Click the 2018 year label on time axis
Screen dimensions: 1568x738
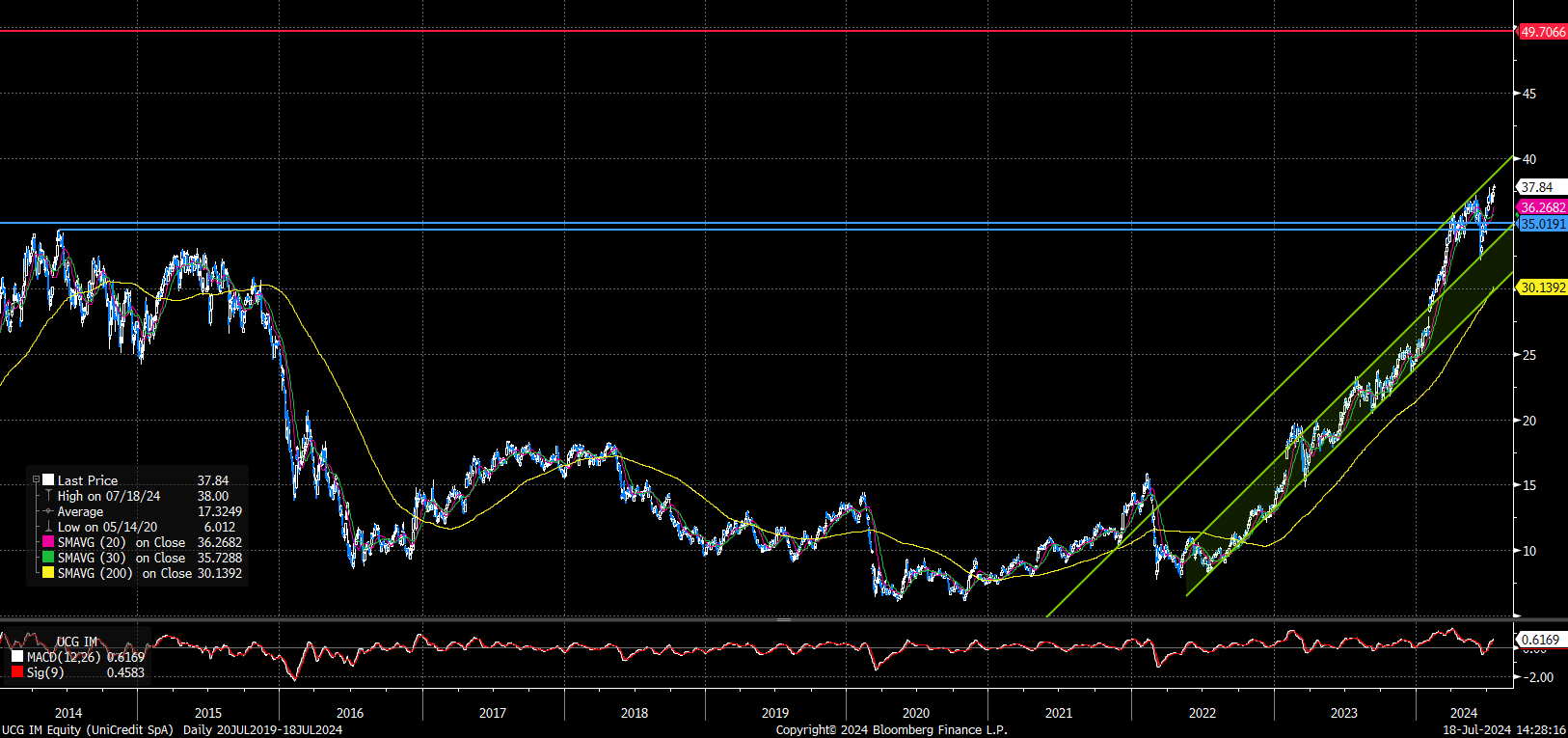[635, 713]
